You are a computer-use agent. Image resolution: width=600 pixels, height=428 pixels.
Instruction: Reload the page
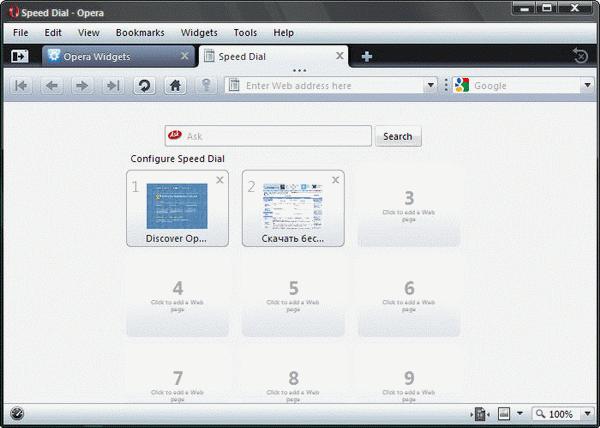click(144, 86)
